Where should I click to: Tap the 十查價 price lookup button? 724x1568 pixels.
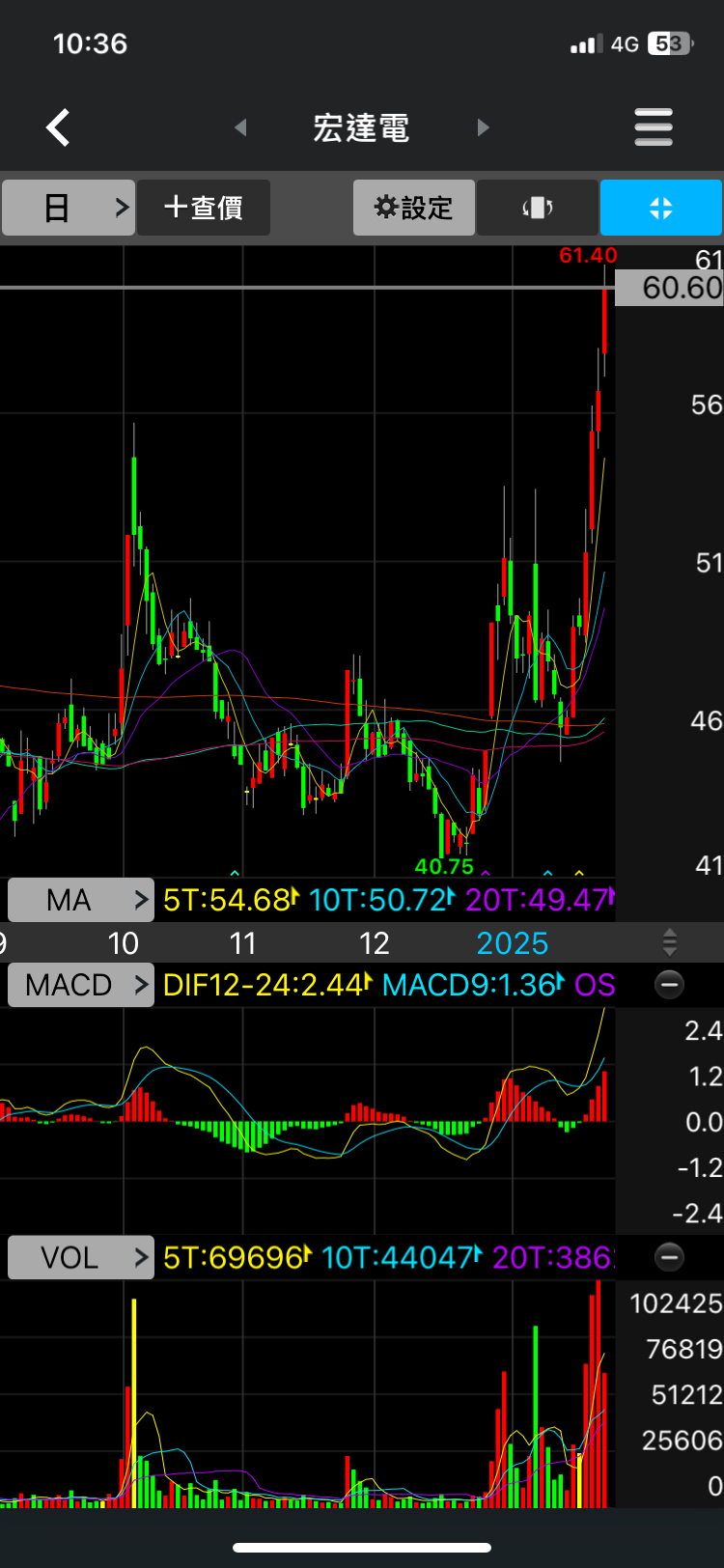tap(204, 208)
